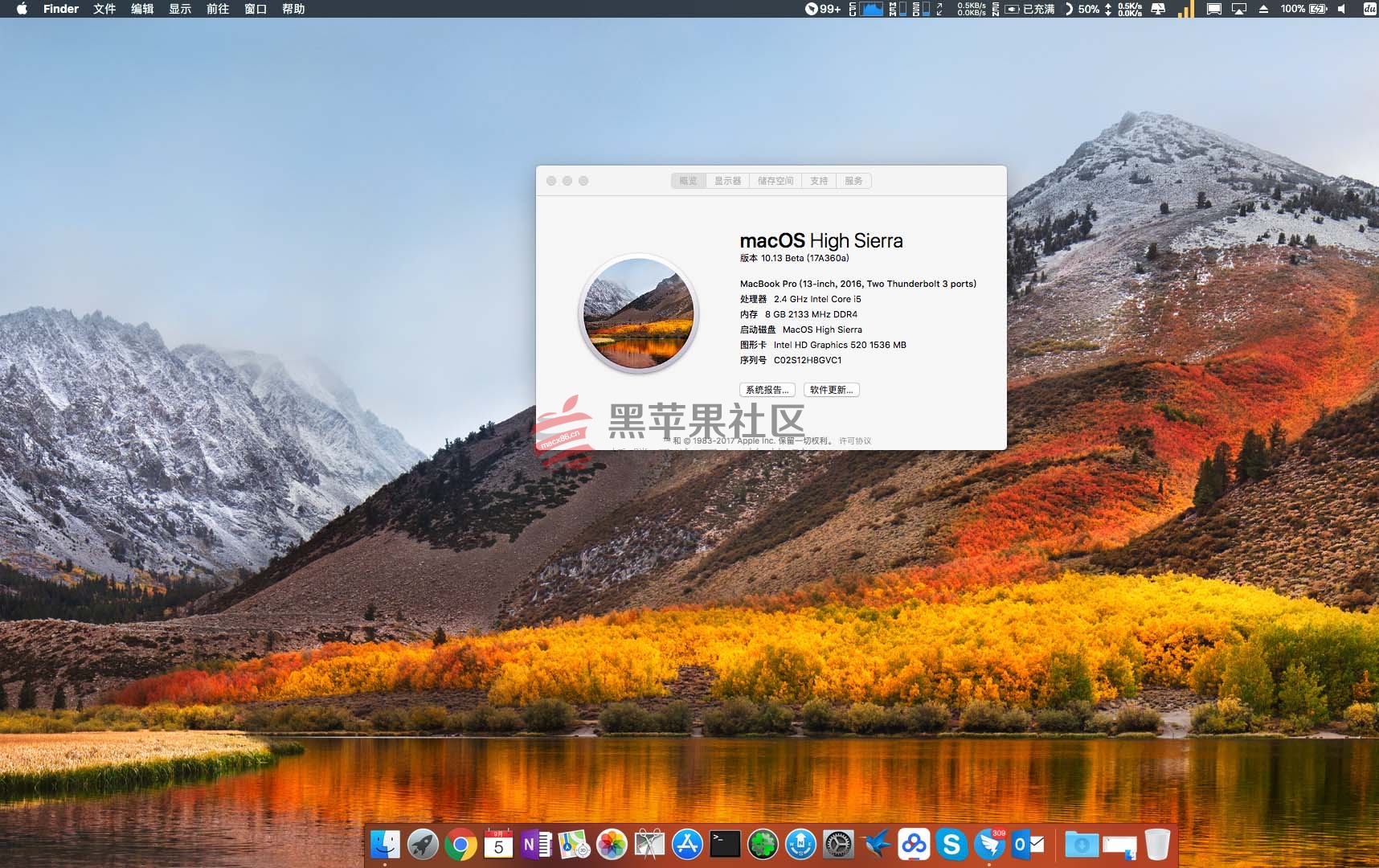Open the Maps app in dock
Viewport: 1379px width, 868px height.
pyautogui.click(x=574, y=844)
